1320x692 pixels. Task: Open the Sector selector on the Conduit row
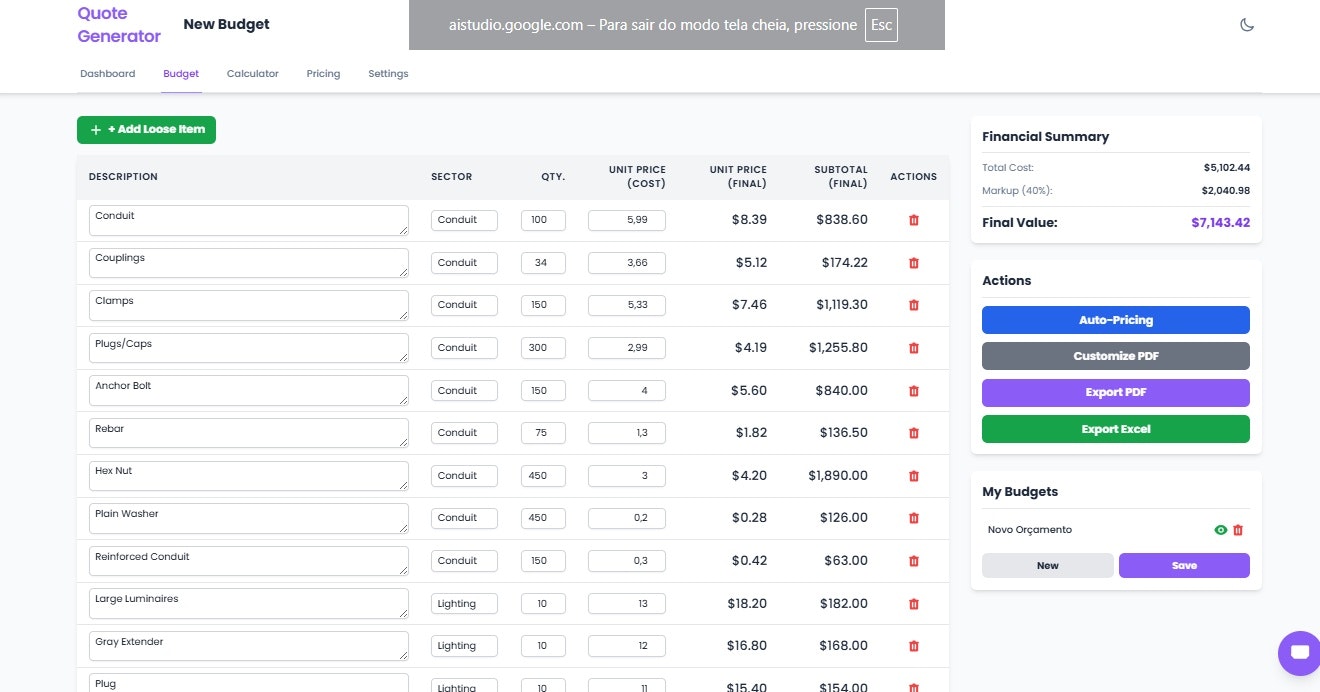point(464,220)
